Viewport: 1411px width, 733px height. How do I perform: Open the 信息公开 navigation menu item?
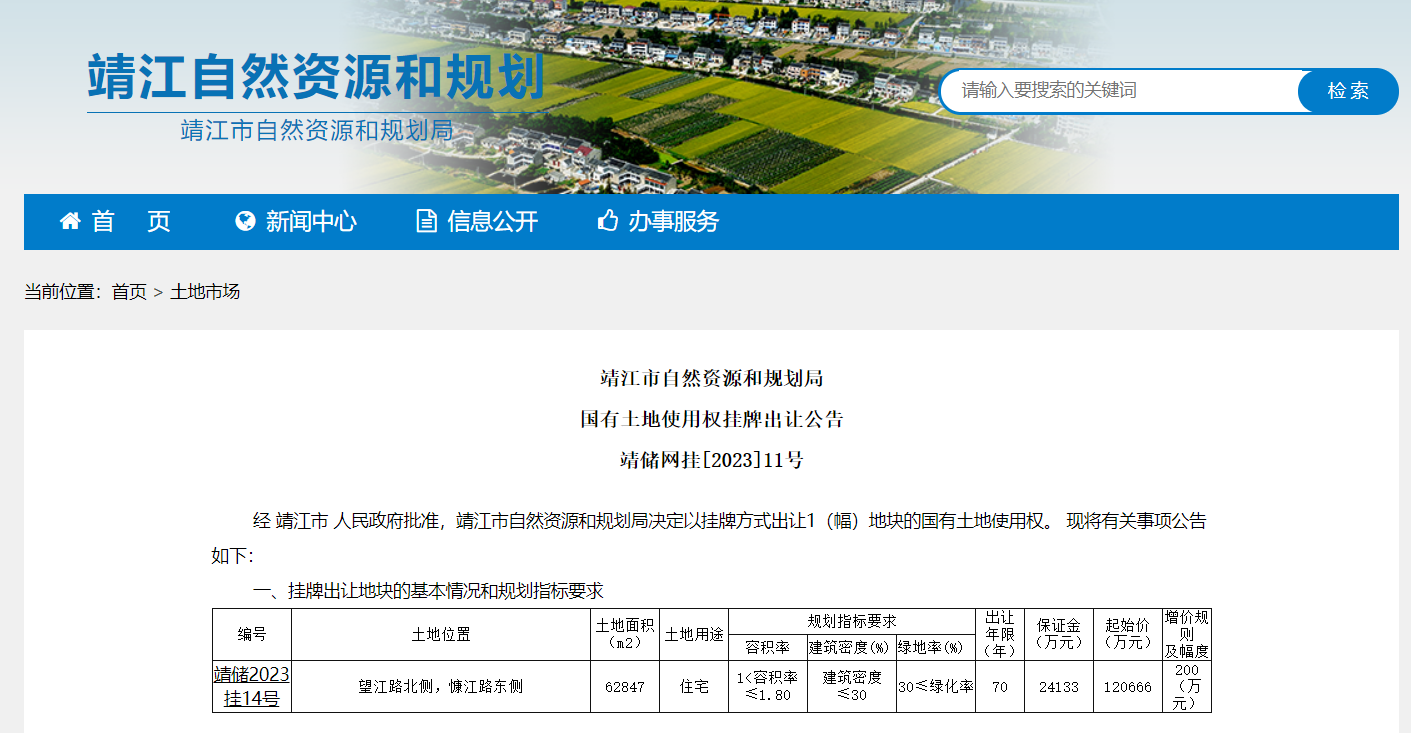[x=493, y=221]
